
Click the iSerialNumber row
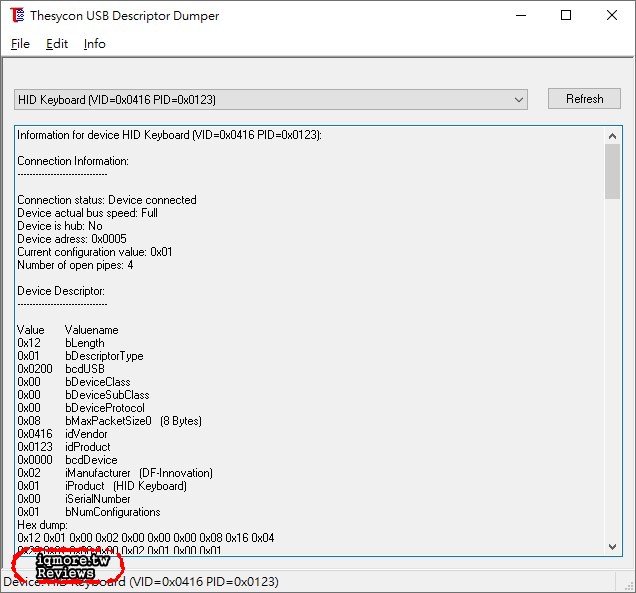pyautogui.click(x=74, y=498)
